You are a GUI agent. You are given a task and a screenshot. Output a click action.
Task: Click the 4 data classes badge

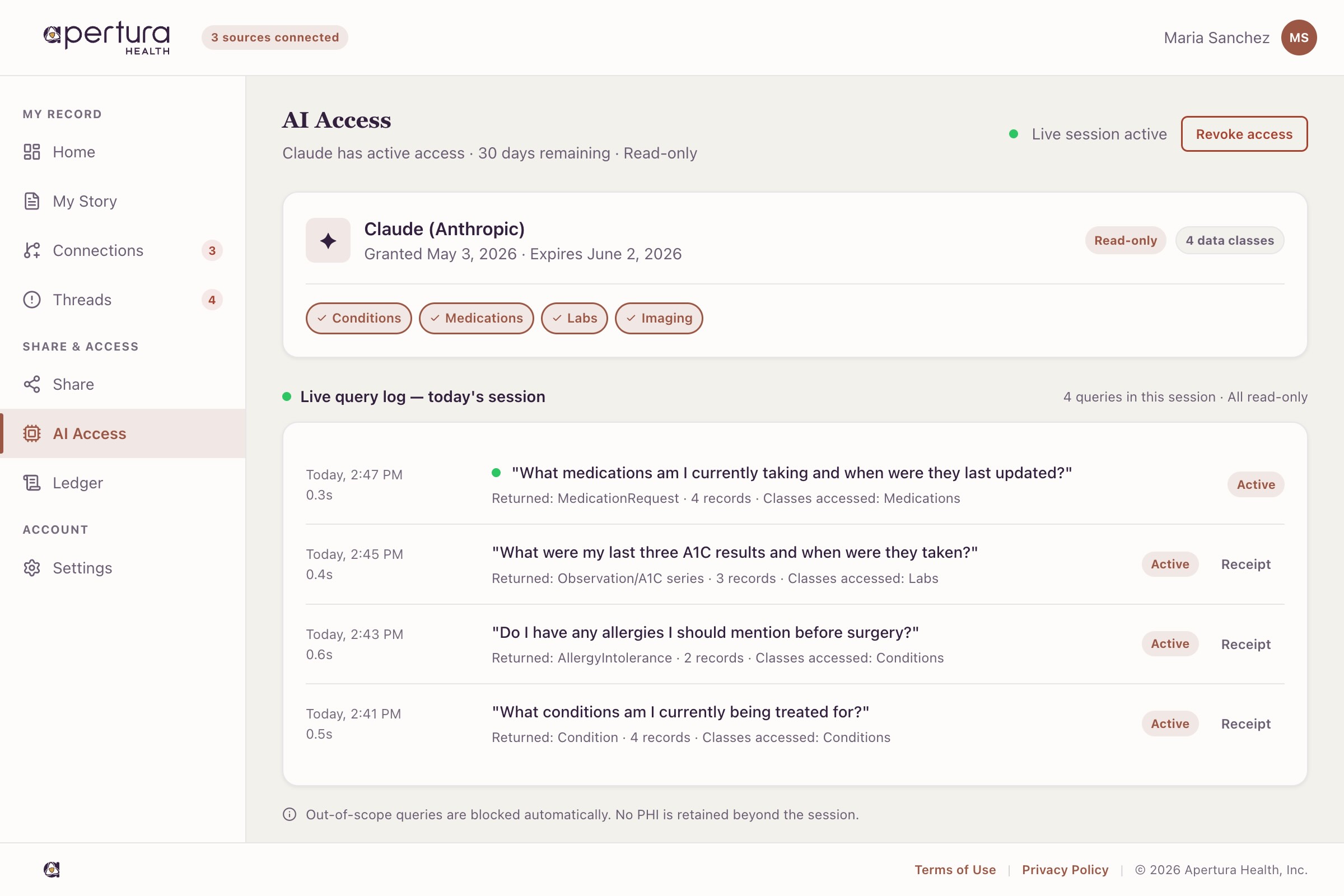1230,240
